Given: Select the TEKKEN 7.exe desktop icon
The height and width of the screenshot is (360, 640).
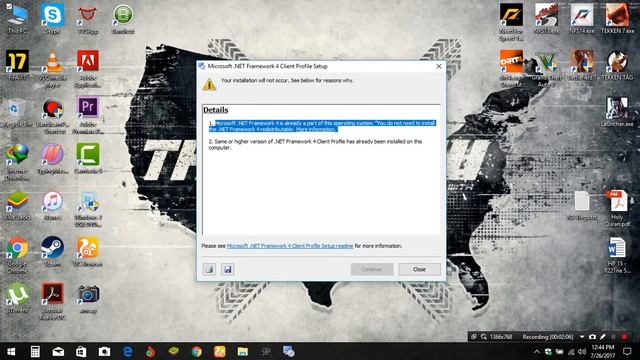Looking at the screenshot, I should click(x=617, y=18).
